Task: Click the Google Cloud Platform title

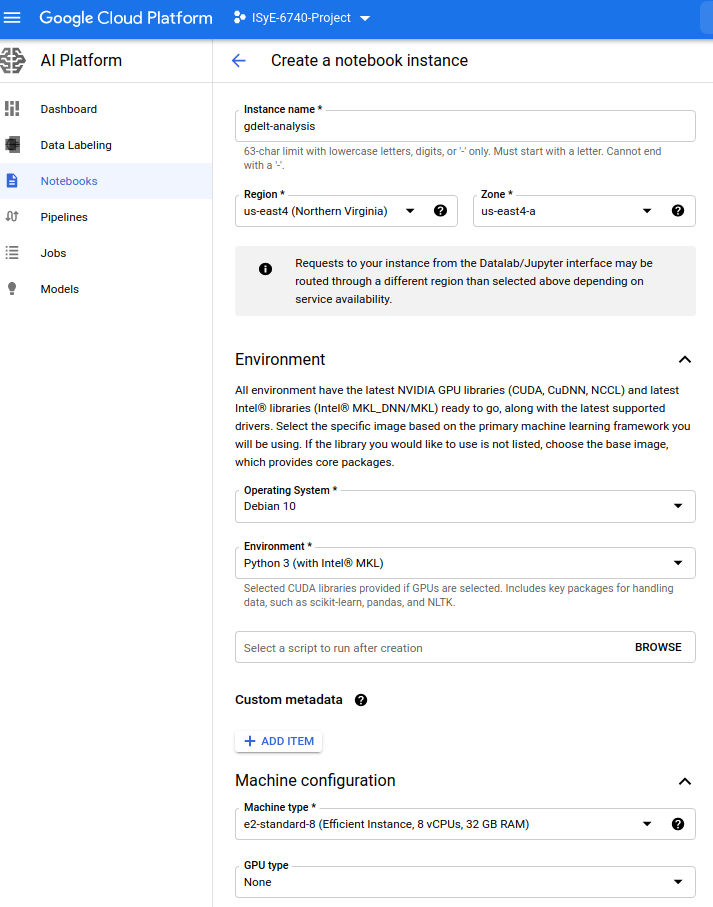Action: click(126, 18)
